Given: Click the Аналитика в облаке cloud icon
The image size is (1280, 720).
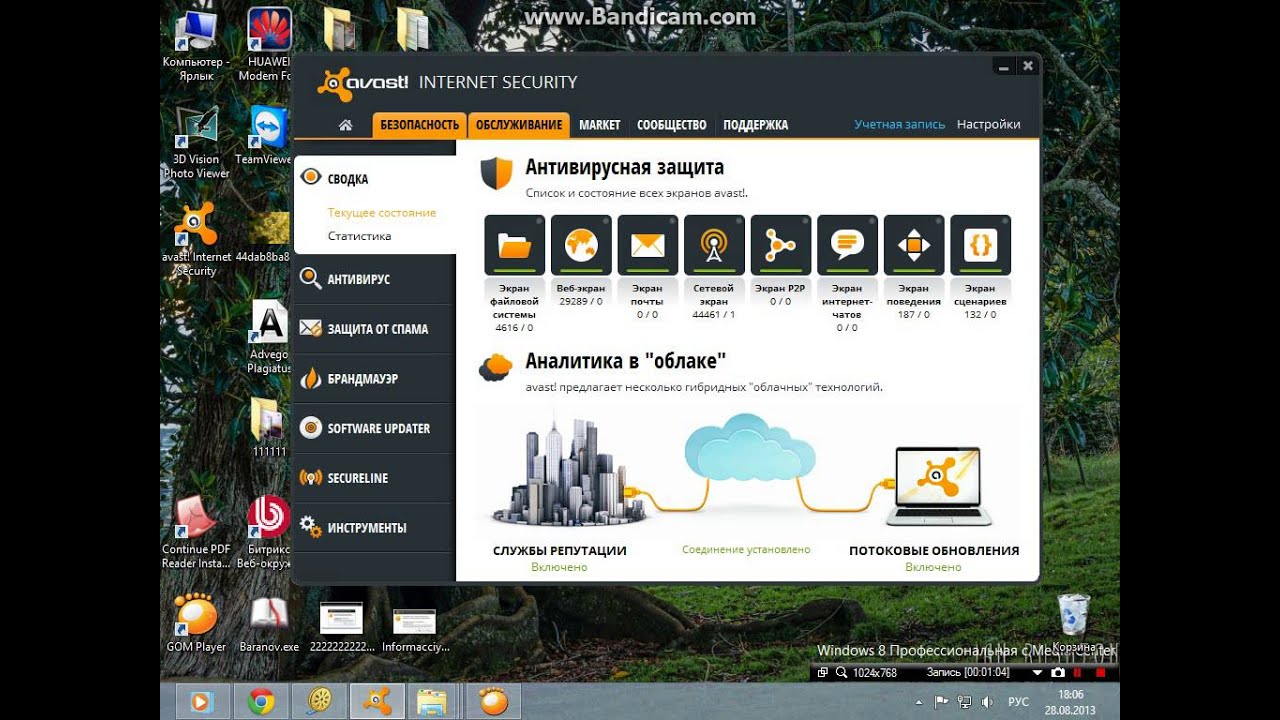Looking at the screenshot, I should tap(495, 367).
